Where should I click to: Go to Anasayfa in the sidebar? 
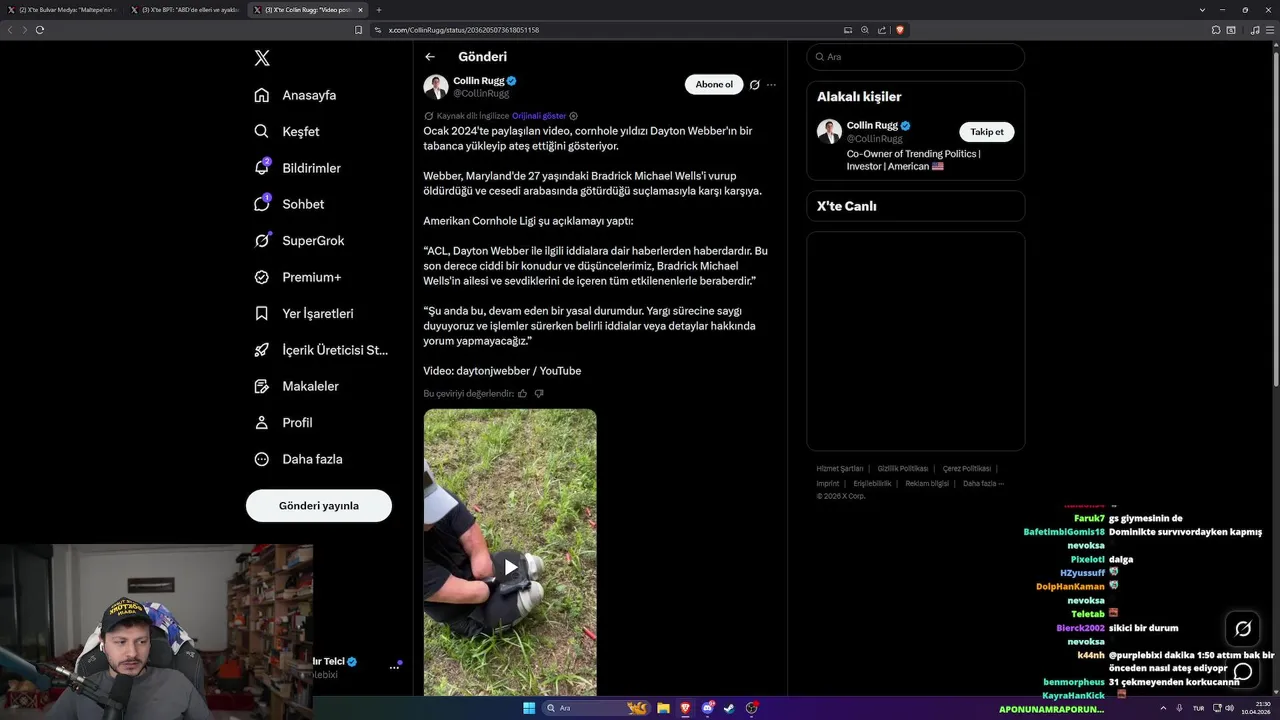pyautogui.click(x=295, y=95)
